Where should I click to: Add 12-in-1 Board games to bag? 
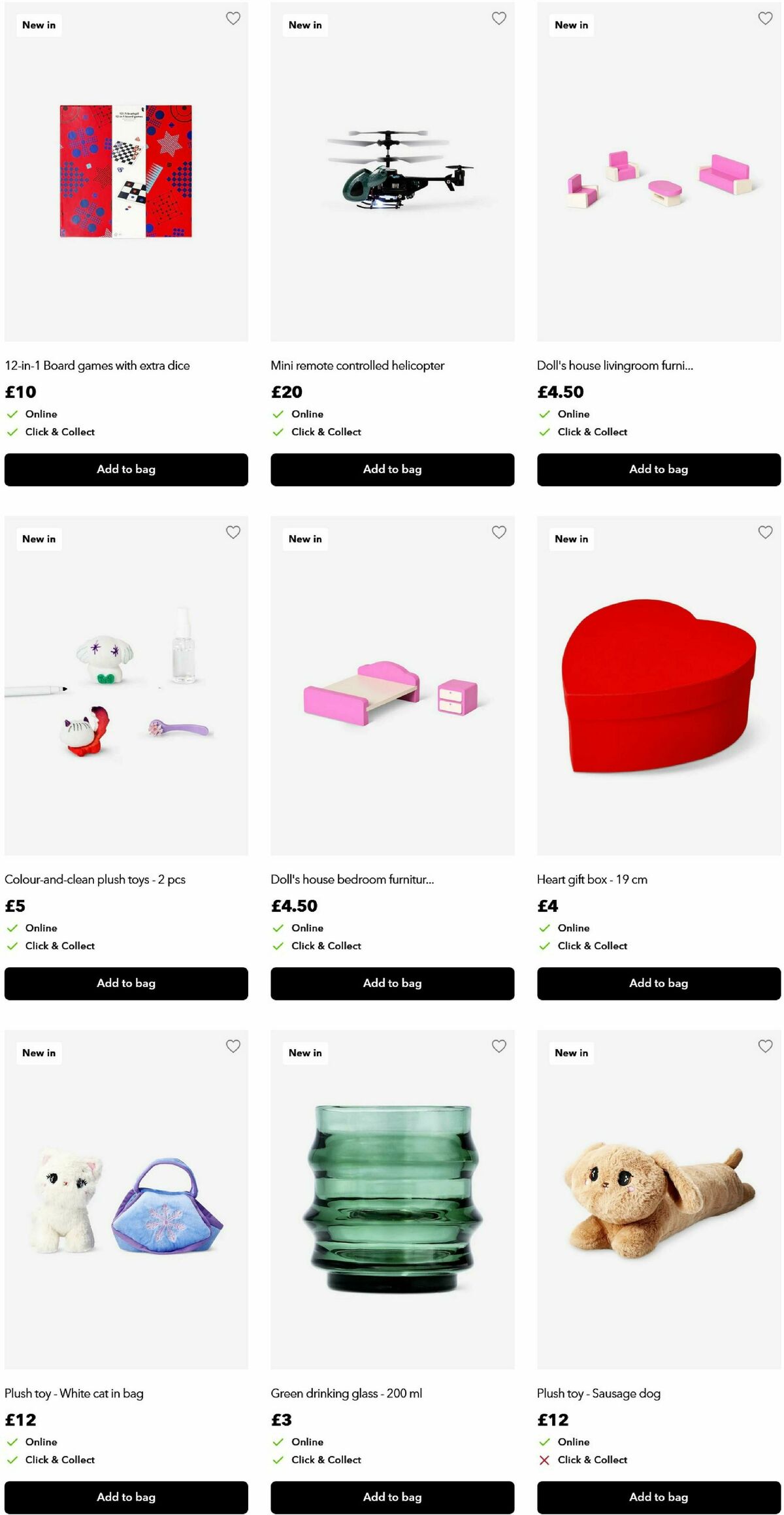(x=126, y=469)
